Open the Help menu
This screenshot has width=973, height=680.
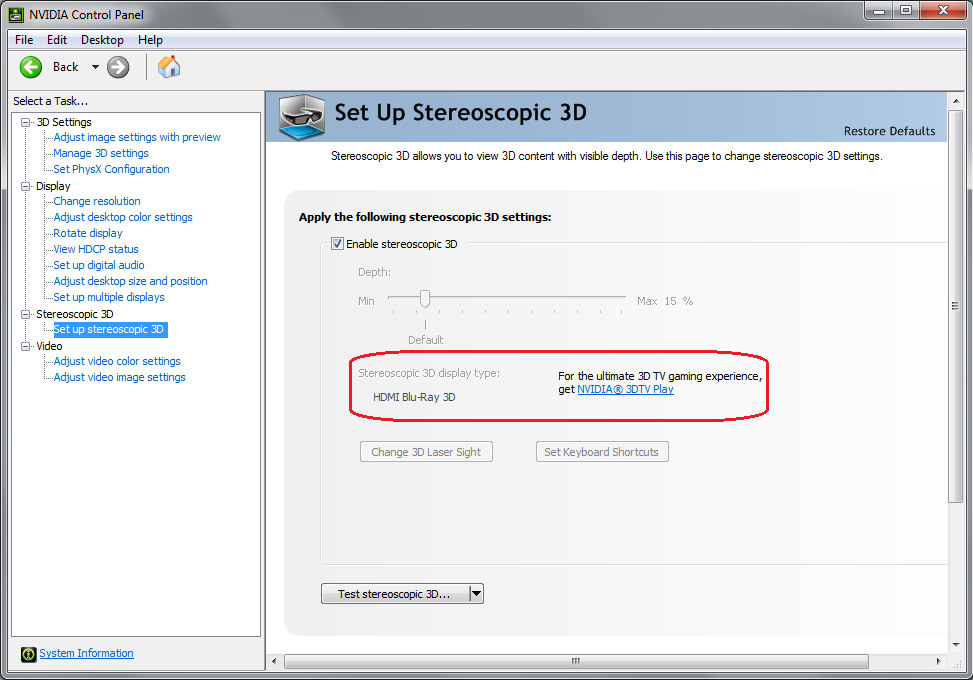pos(150,40)
